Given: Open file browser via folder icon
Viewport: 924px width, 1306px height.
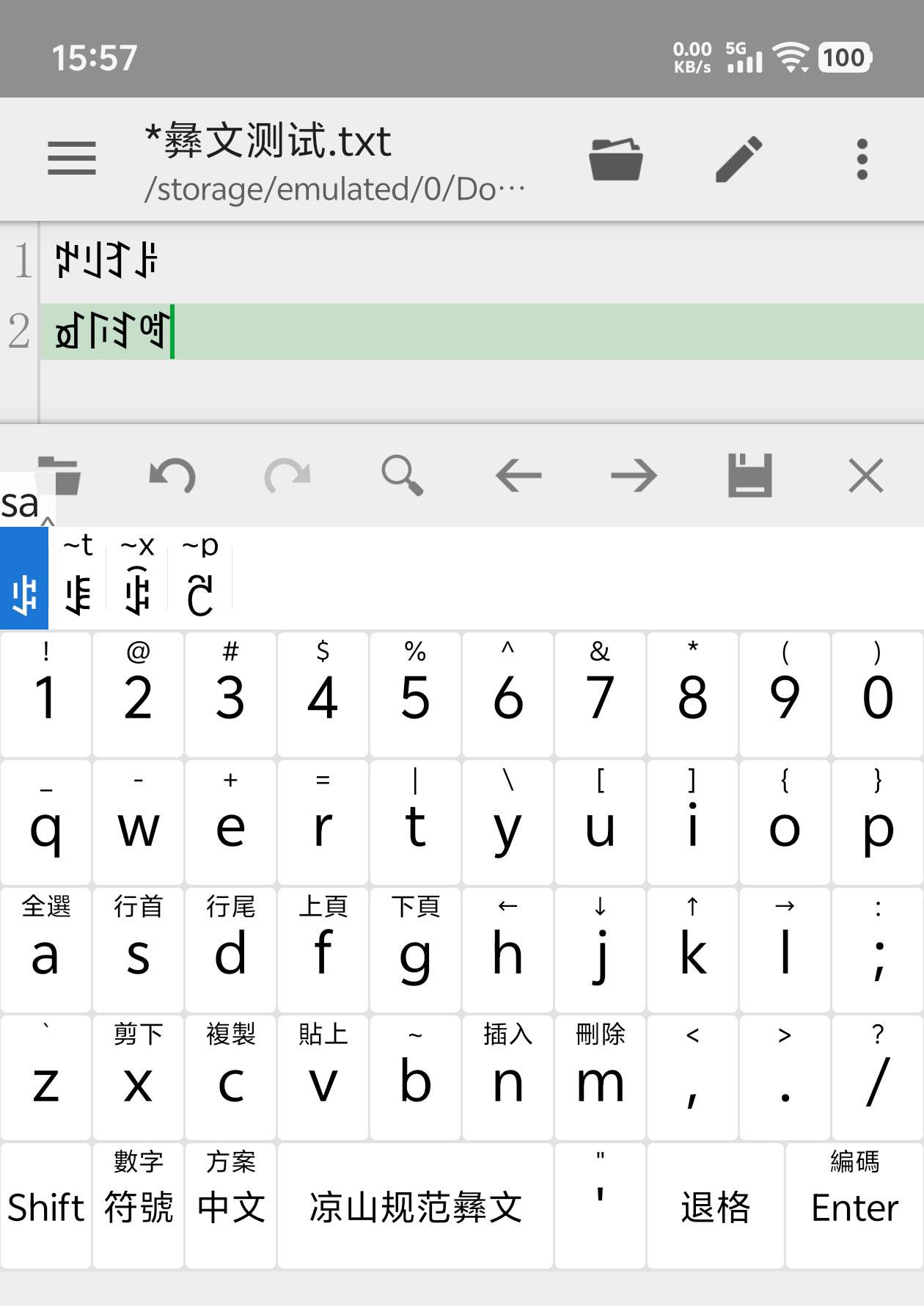Looking at the screenshot, I should [x=616, y=158].
